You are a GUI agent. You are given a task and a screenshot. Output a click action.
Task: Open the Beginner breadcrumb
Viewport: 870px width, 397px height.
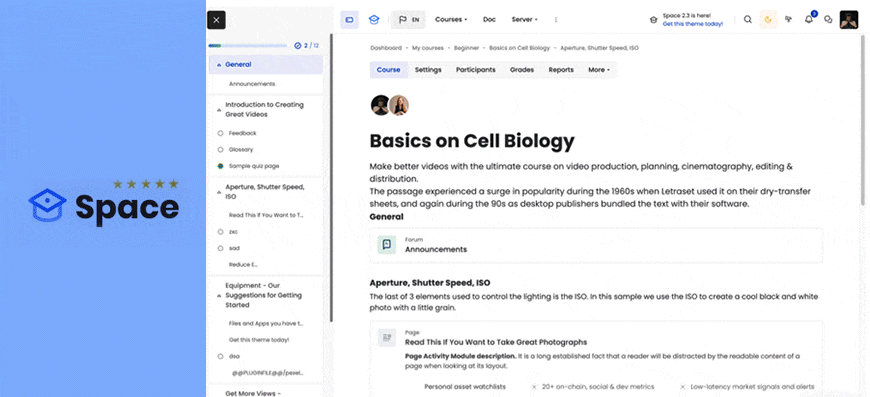466,48
